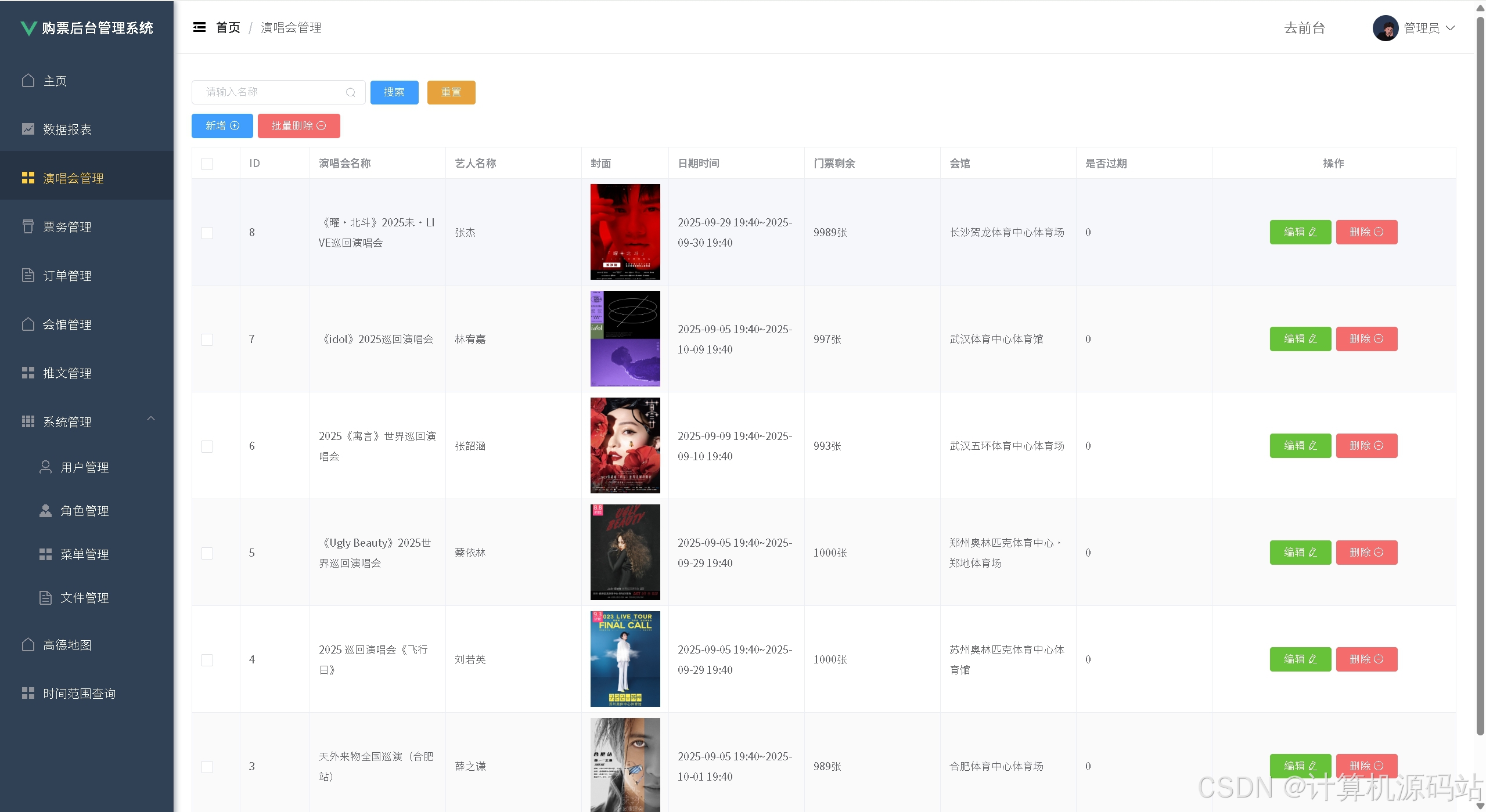This screenshot has width=1486, height=812.
Task: Delete the 林宥嘉 concert row
Action: click(x=1366, y=339)
